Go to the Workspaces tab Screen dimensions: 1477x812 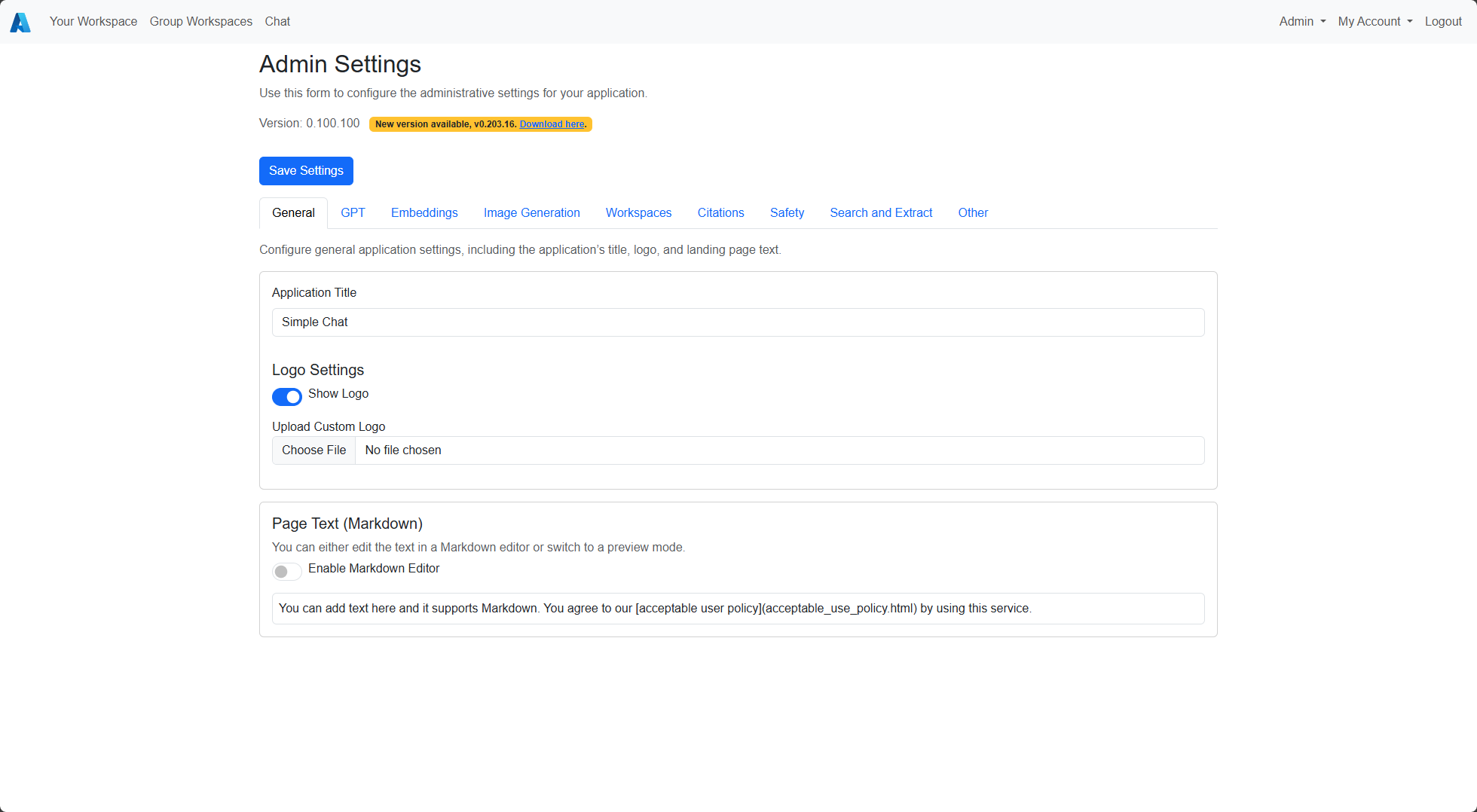click(638, 213)
